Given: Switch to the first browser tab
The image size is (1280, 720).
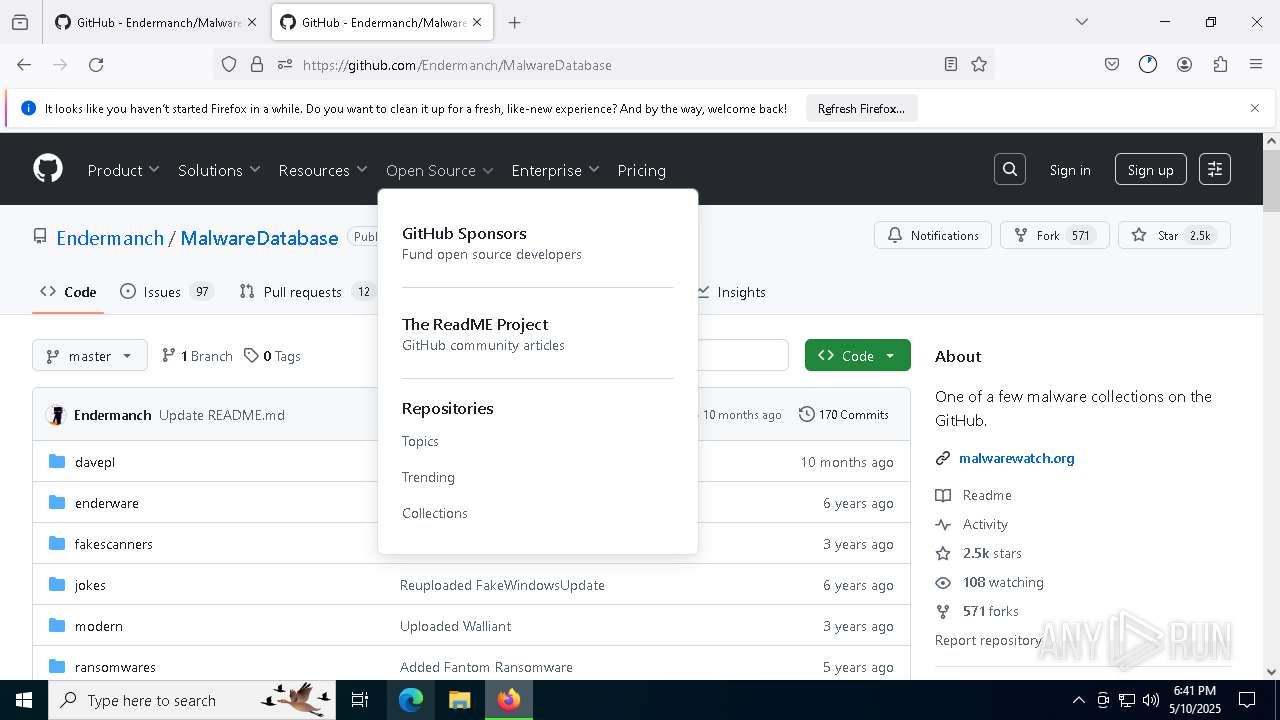Looking at the screenshot, I should (155, 22).
